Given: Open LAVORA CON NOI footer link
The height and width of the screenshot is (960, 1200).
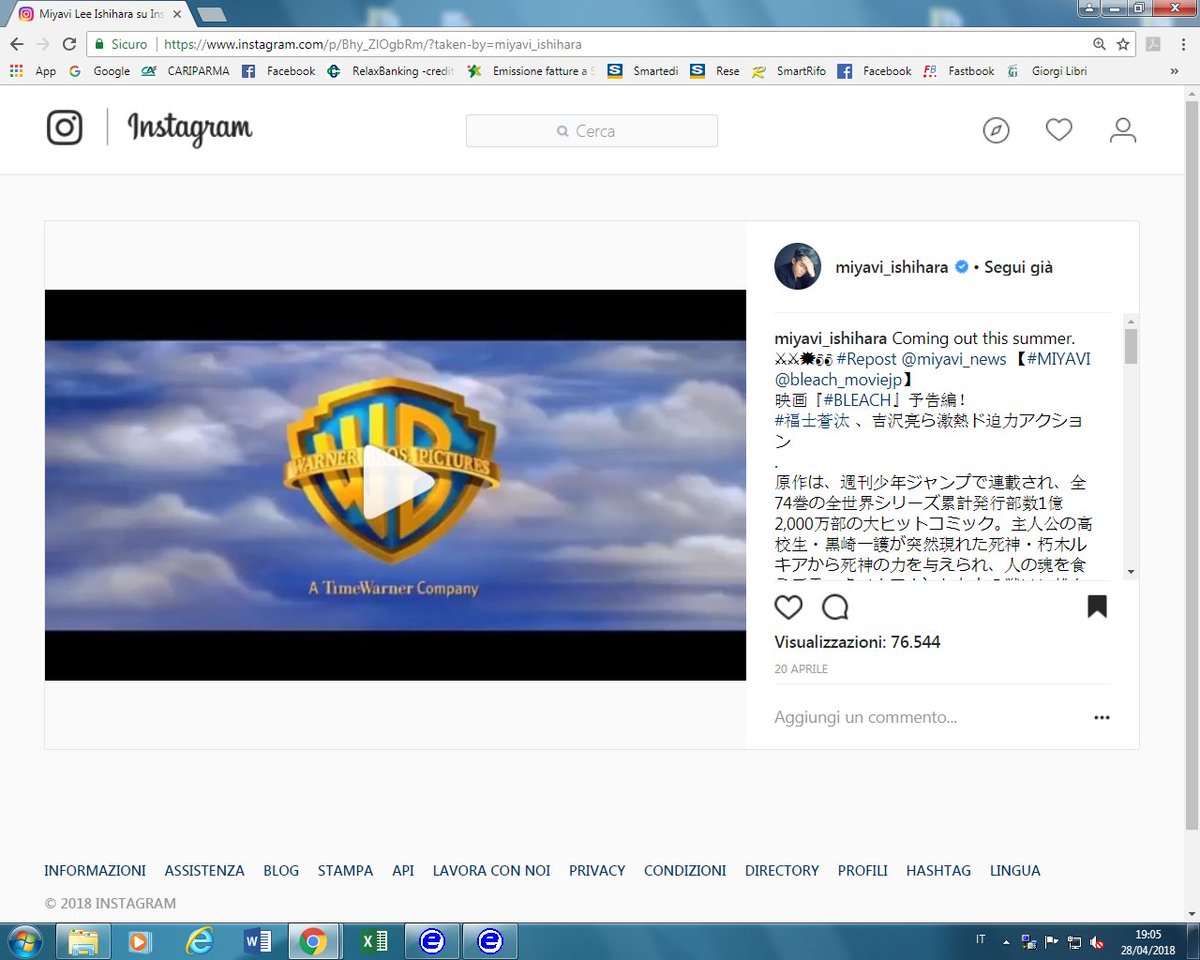Looking at the screenshot, I should pos(492,871).
